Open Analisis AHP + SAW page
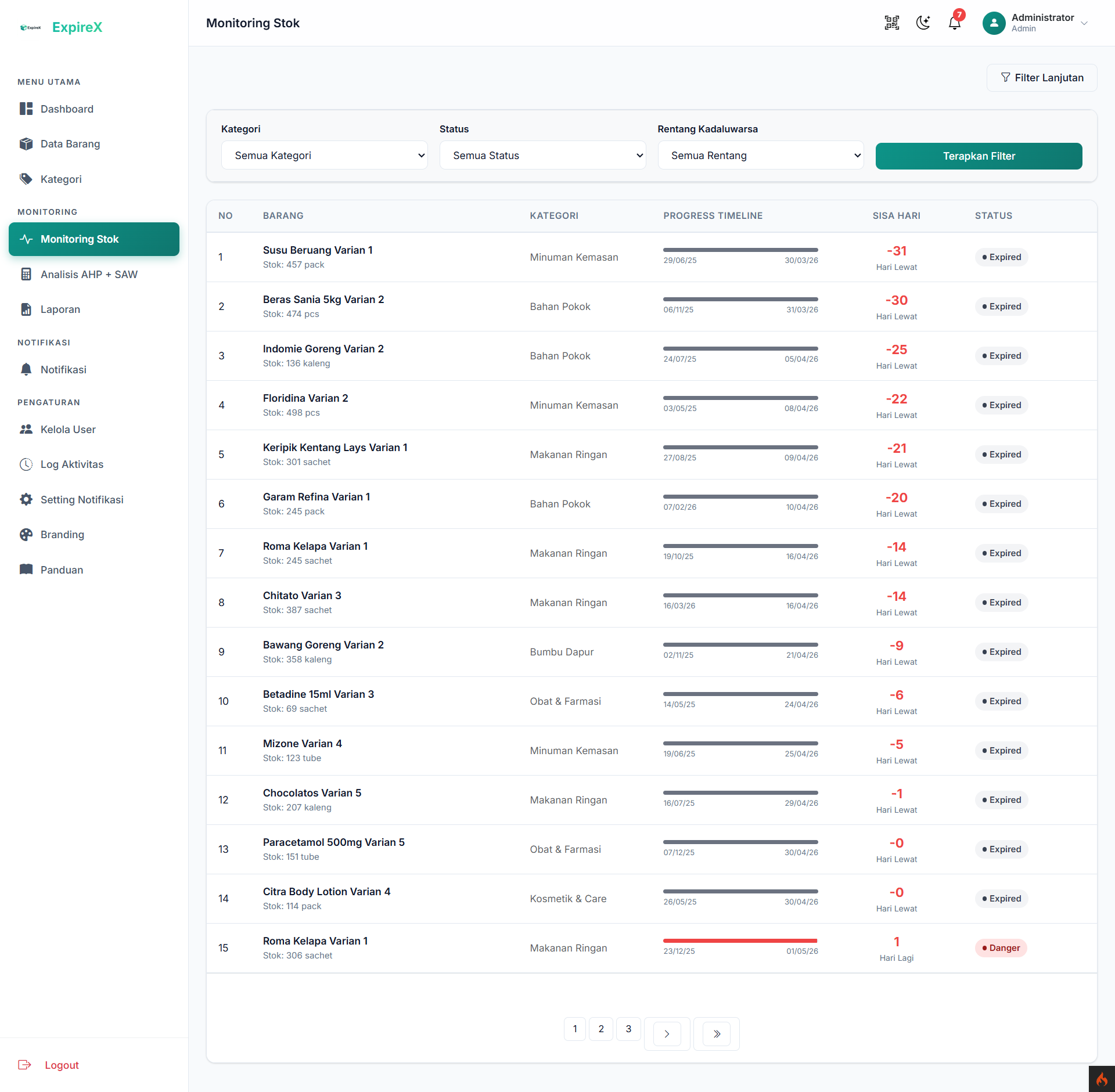The width and height of the screenshot is (1115, 1092). click(94, 274)
